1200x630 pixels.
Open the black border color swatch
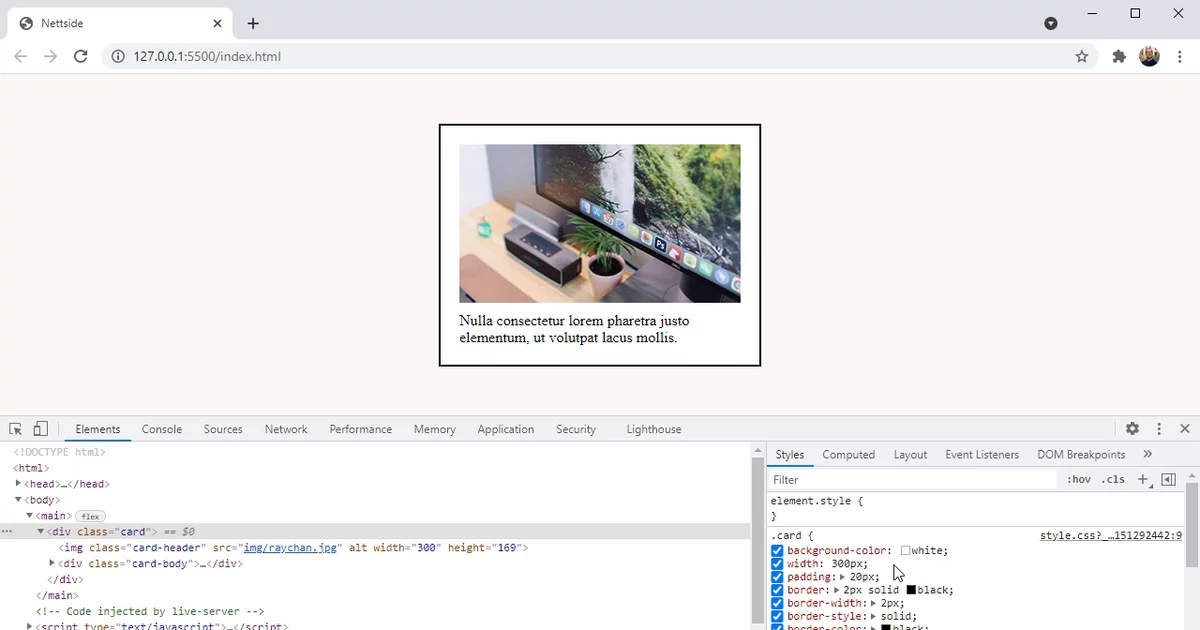point(911,590)
